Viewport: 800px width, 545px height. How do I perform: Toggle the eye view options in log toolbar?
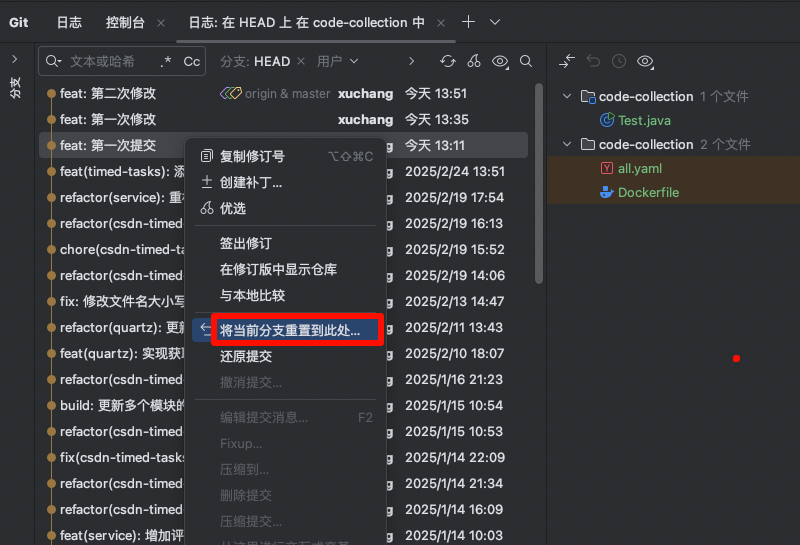click(x=500, y=61)
